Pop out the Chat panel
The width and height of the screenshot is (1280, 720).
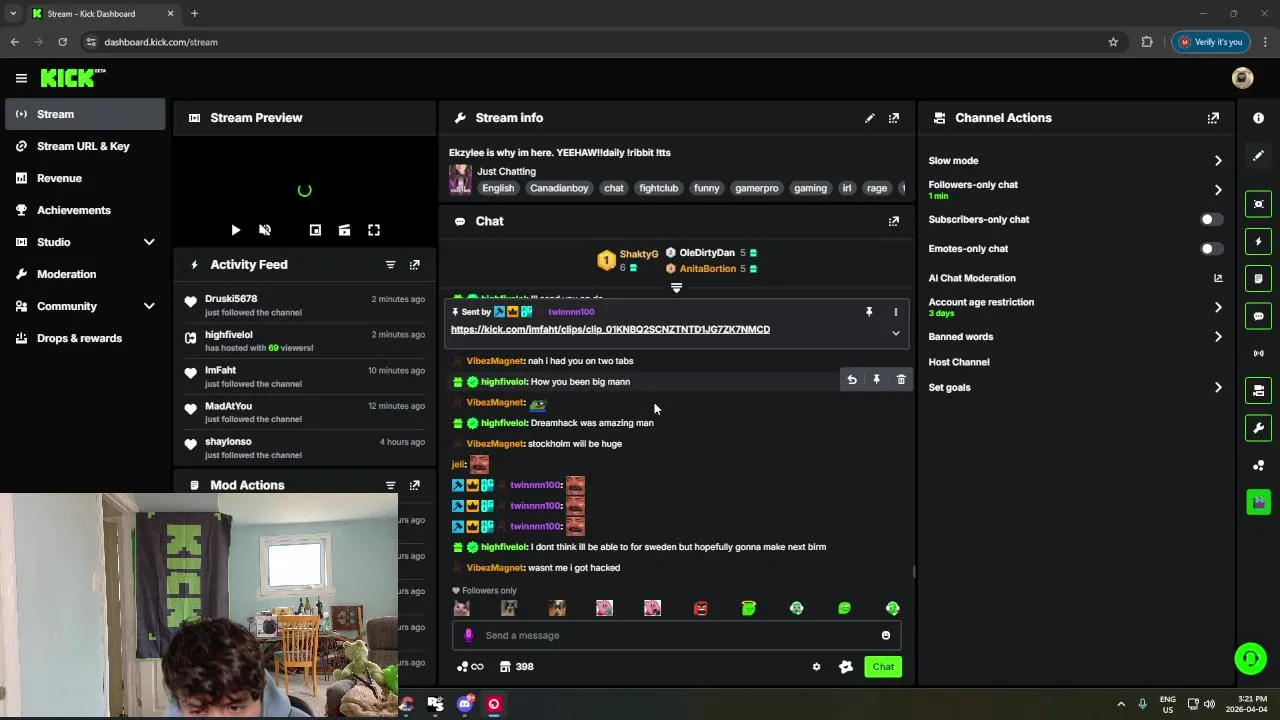(894, 221)
